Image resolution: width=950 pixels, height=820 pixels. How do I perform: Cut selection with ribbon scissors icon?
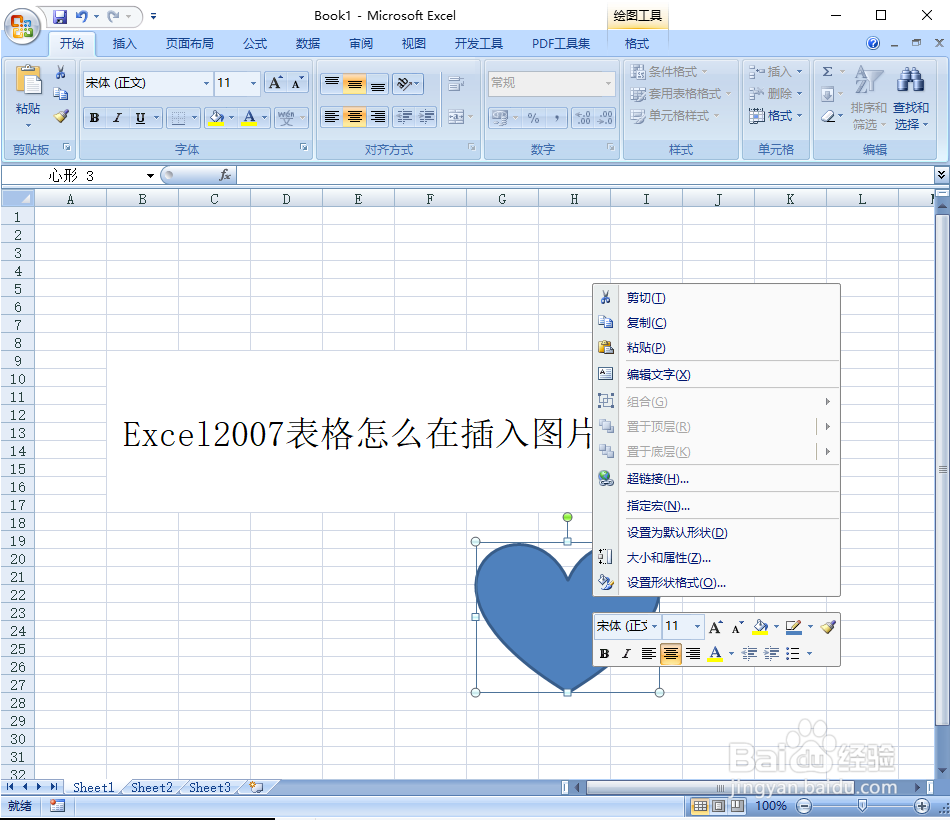coord(61,73)
